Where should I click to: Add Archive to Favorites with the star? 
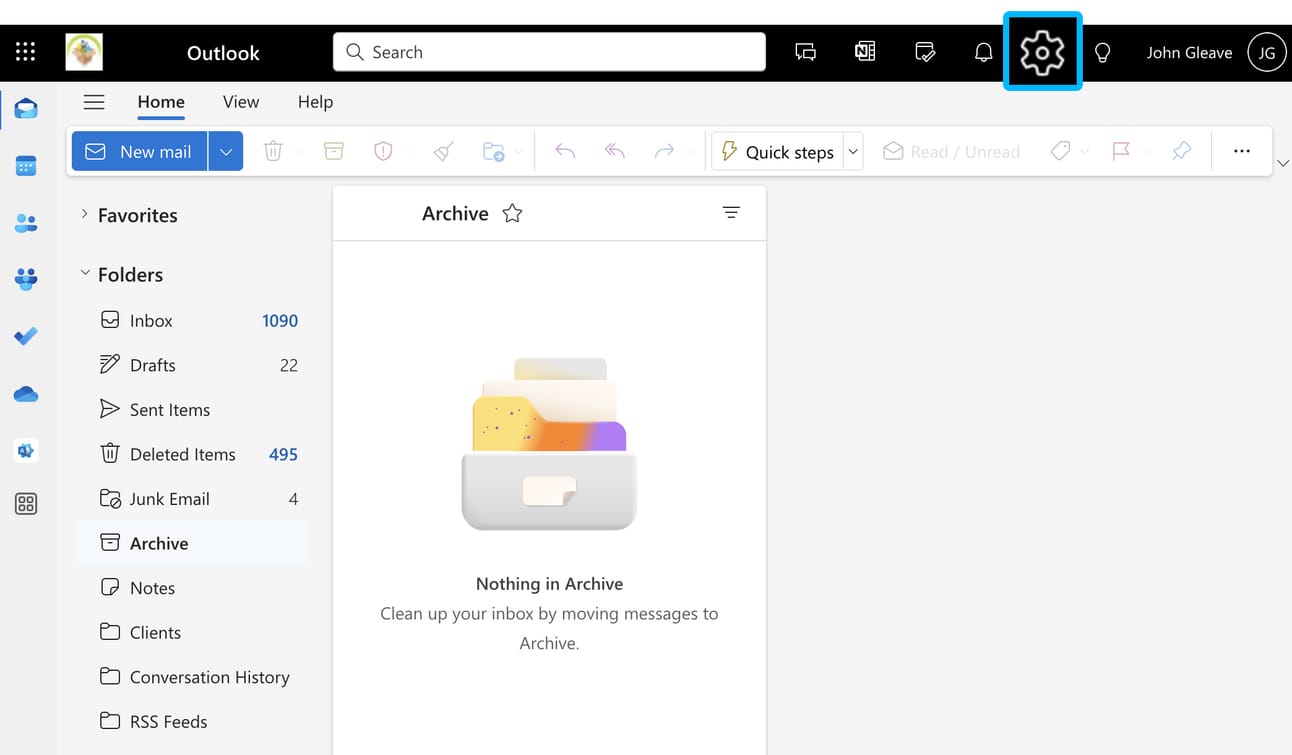coord(512,213)
